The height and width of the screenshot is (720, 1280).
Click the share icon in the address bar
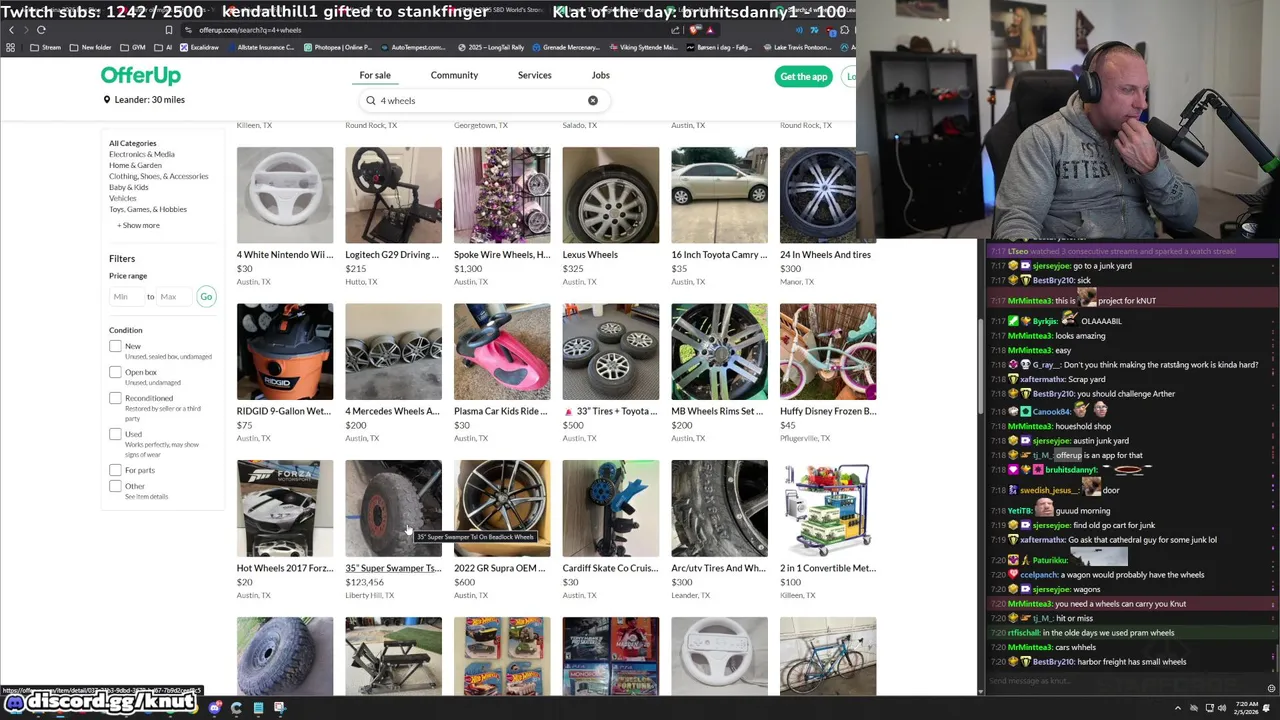675,30
